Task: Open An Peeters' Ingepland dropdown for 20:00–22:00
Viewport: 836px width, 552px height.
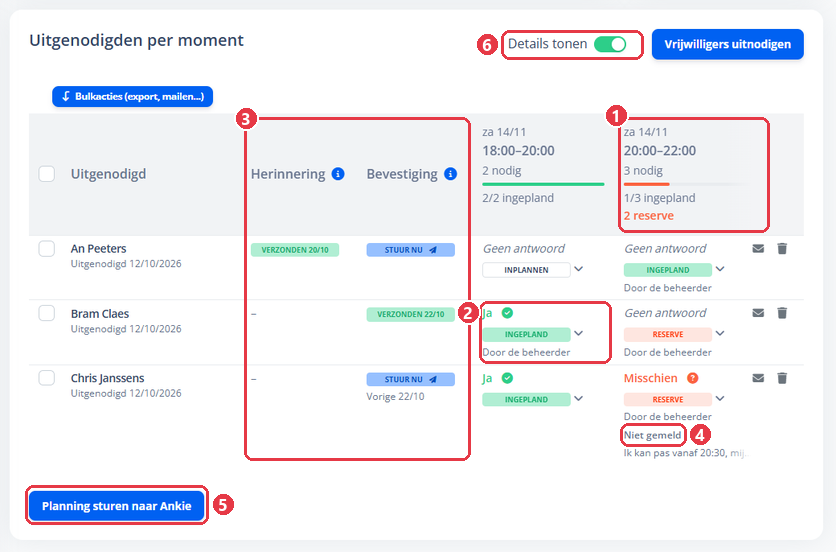Action: [x=720, y=269]
